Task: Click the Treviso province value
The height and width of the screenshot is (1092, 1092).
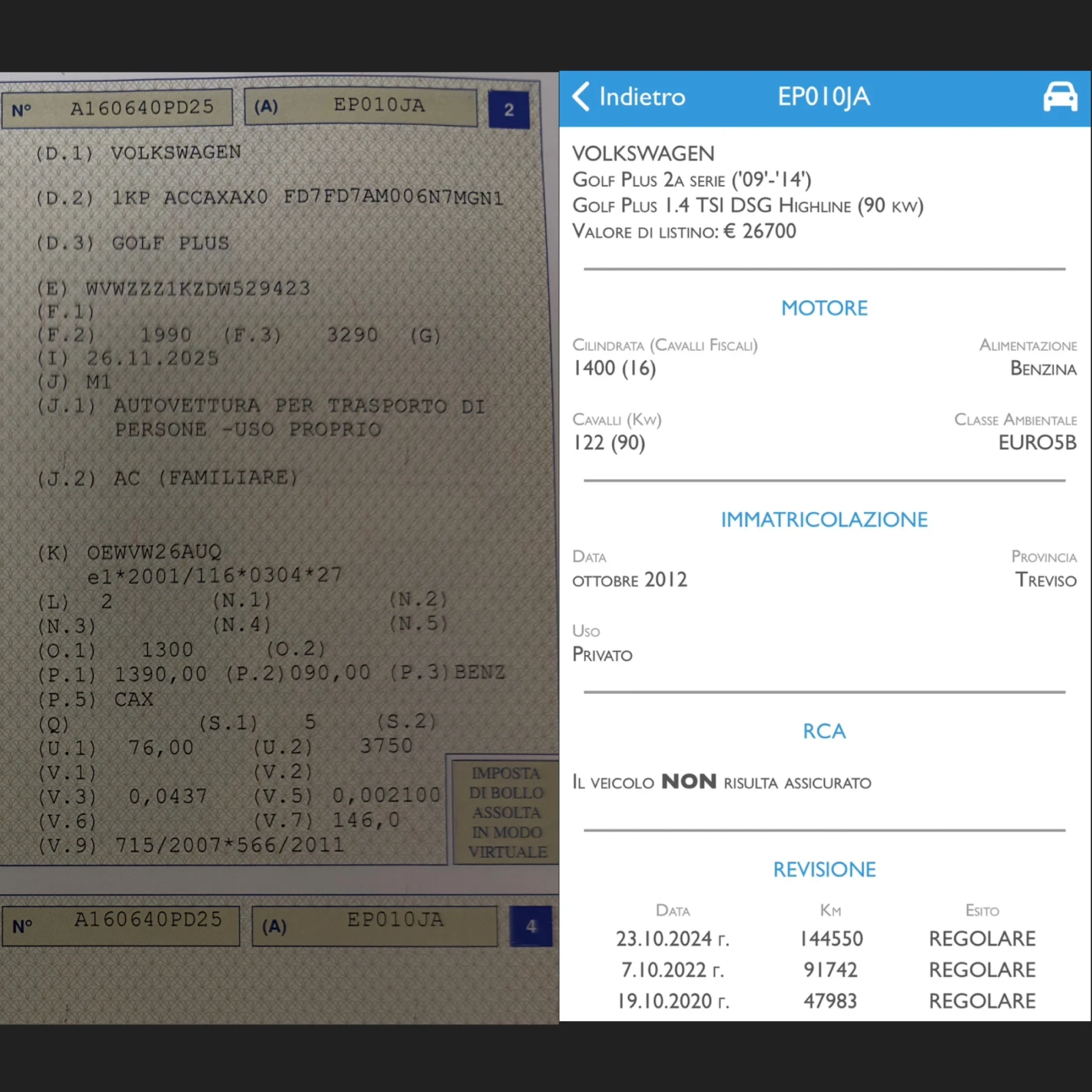Action: [1046, 580]
